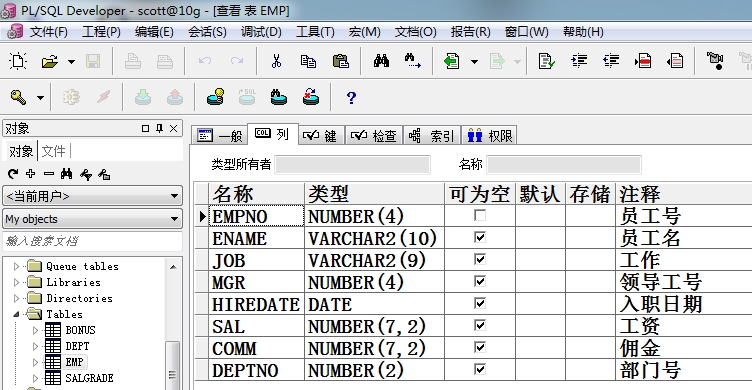This screenshot has height=390, width=752.
Task: Open the dropdown arrow beside Open icon
Action: click(71, 61)
